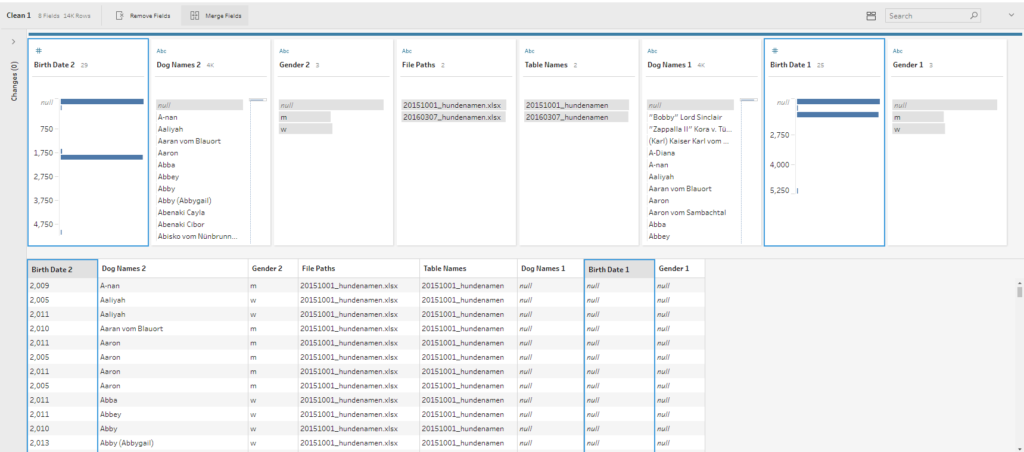Click the magnifier icon in Search box
This screenshot has height=452, width=1024.
point(973,16)
